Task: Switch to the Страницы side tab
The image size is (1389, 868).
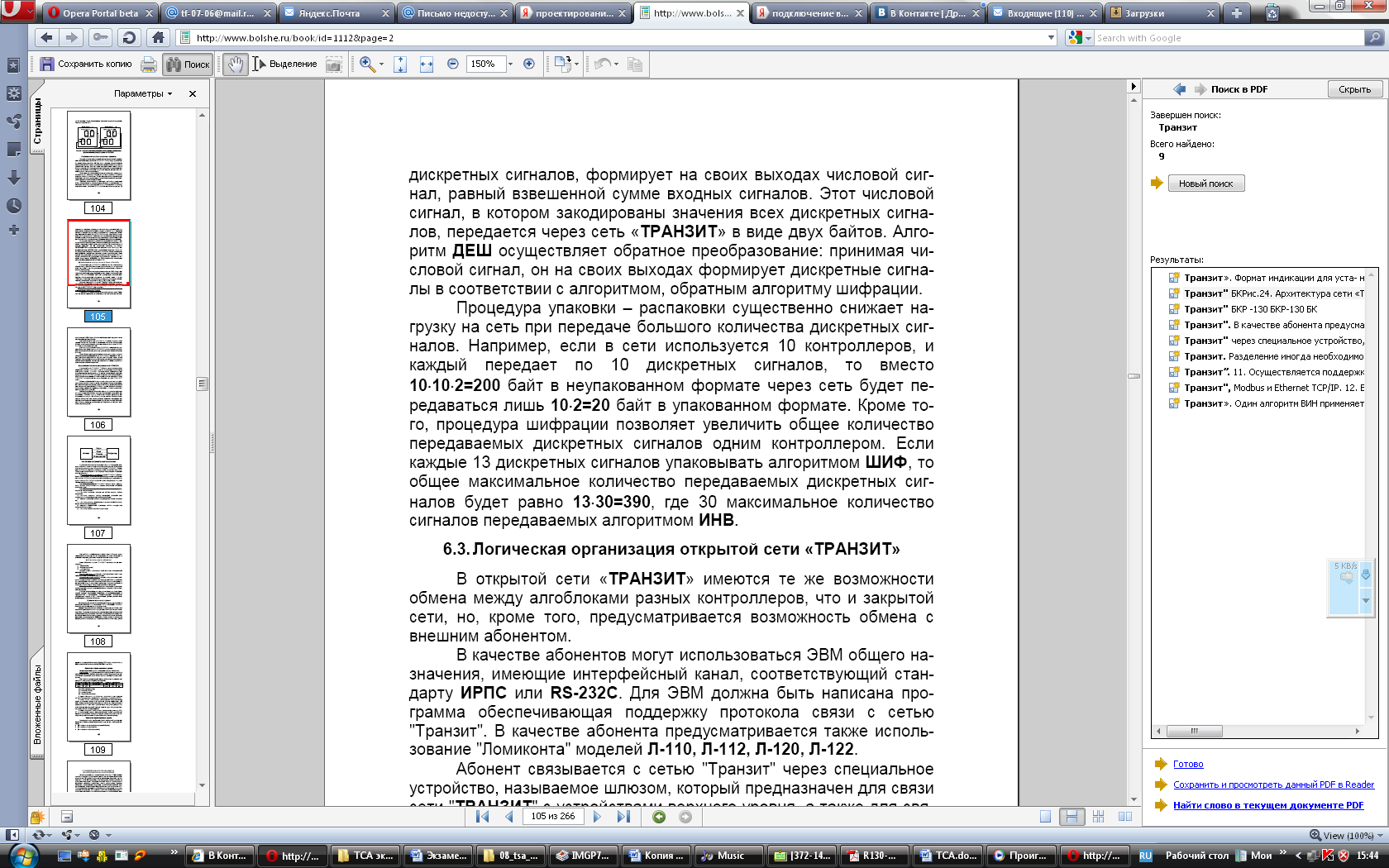Action: pyautogui.click(x=37, y=122)
